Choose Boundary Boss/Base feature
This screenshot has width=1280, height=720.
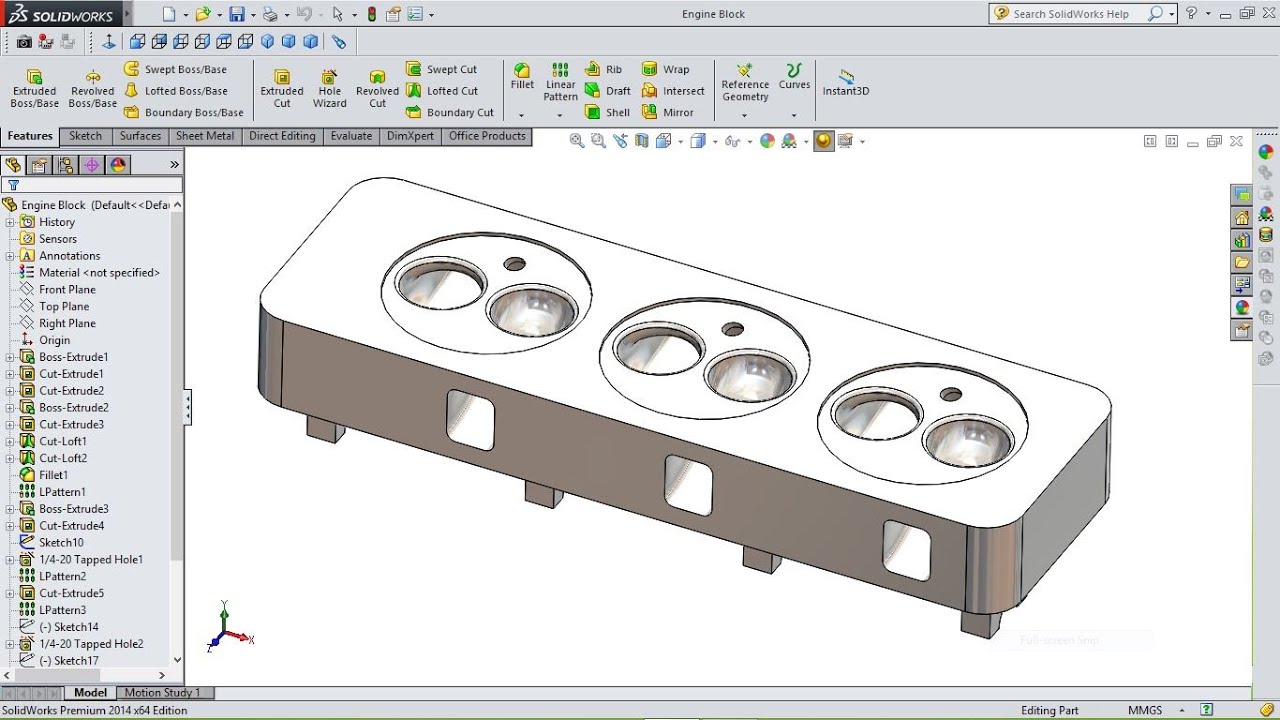[x=183, y=112]
